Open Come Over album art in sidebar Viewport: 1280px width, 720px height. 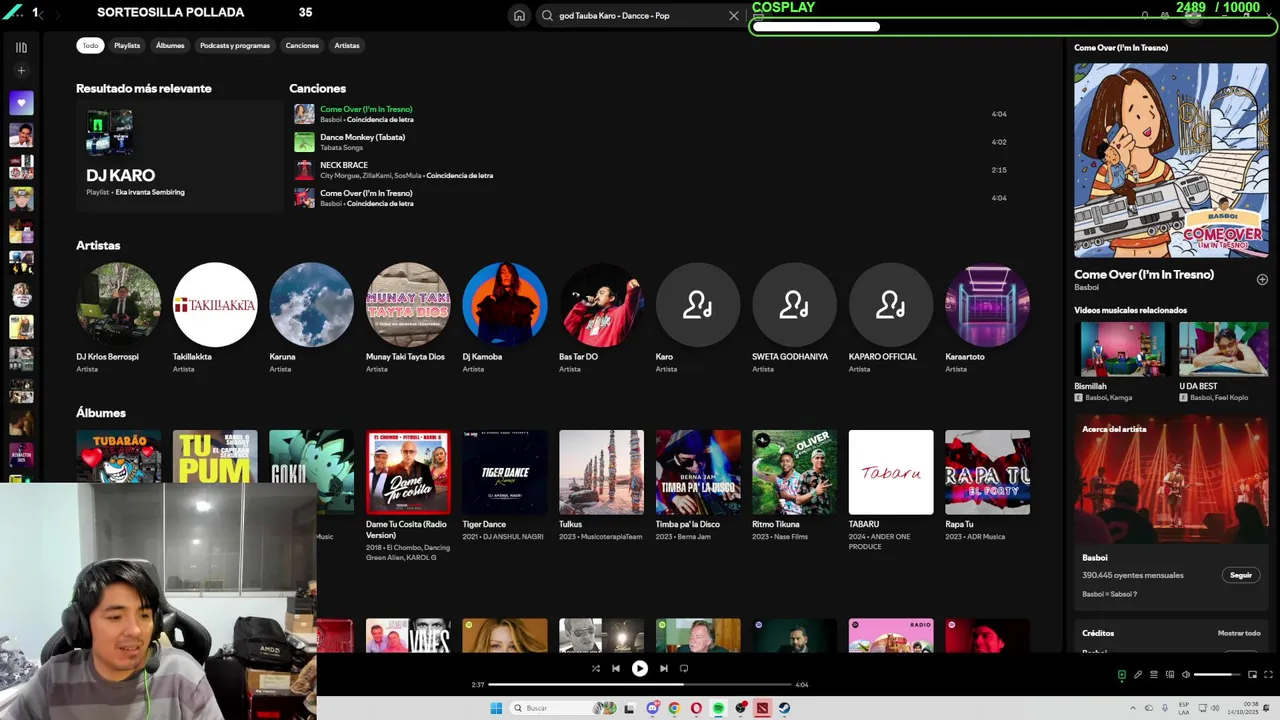1171,160
